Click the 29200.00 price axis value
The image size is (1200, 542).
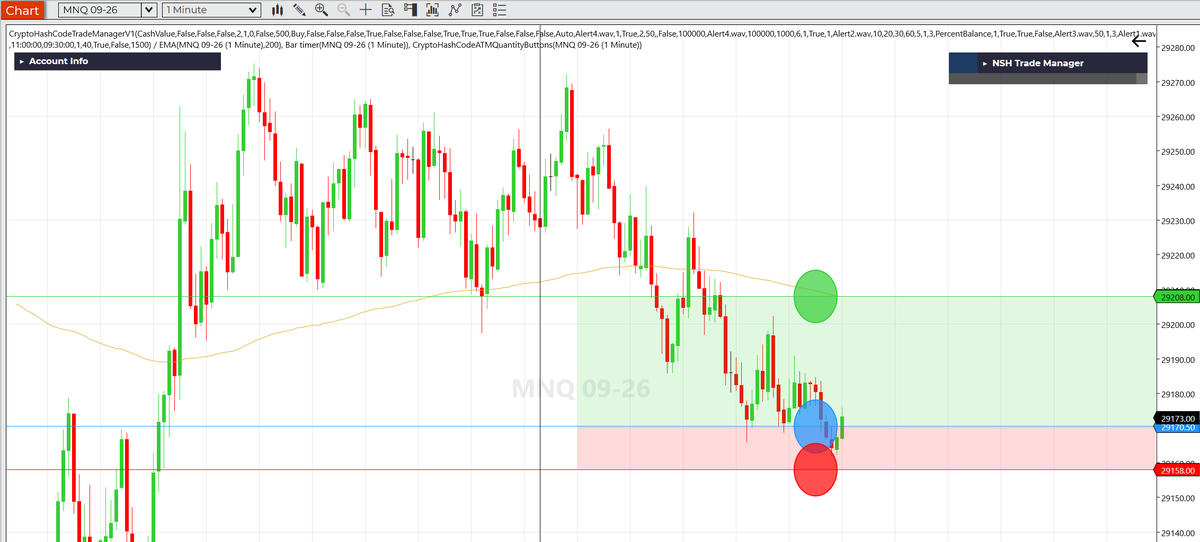point(1179,325)
